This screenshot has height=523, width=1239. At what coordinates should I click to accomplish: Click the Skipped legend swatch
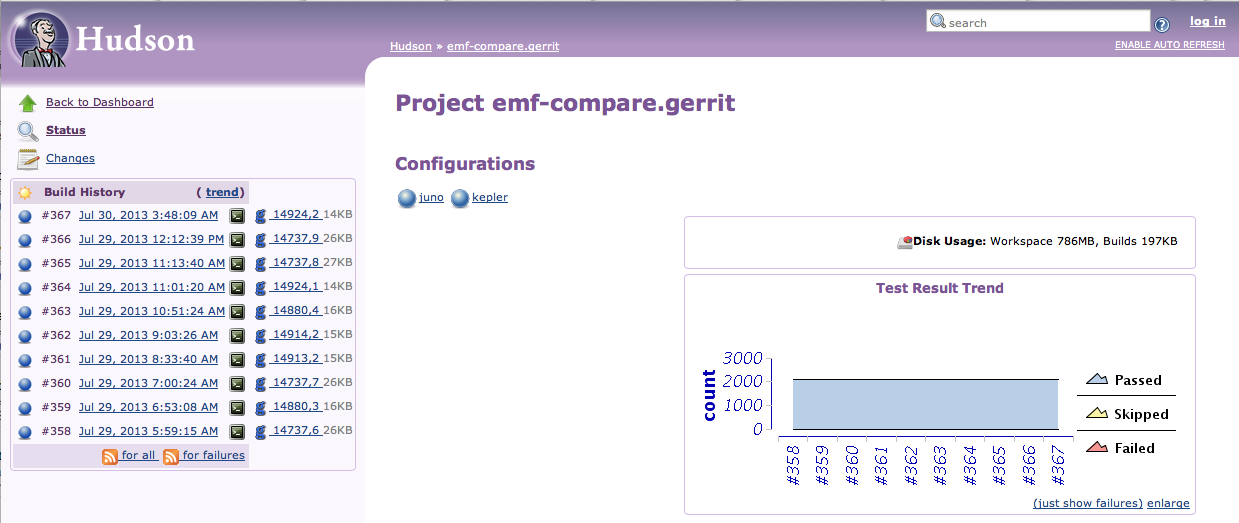click(x=1097, y=413)
